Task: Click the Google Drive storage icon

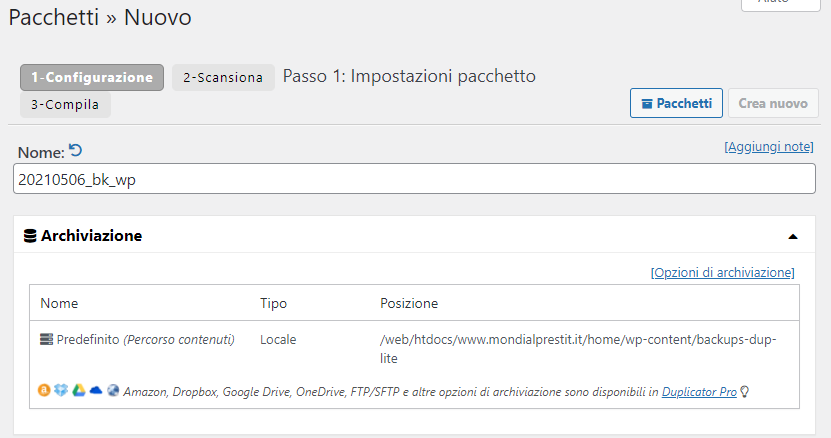Action: 78,392
